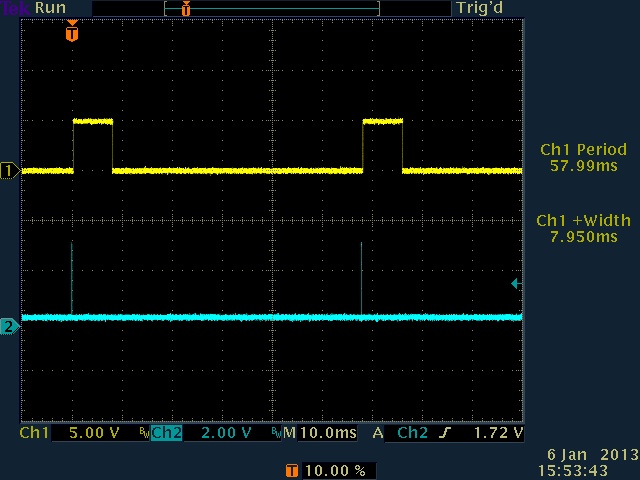Click the orange T icon beside 10.00 %
The width and height of the screenshot is (640, 480).
click(291, 471)
